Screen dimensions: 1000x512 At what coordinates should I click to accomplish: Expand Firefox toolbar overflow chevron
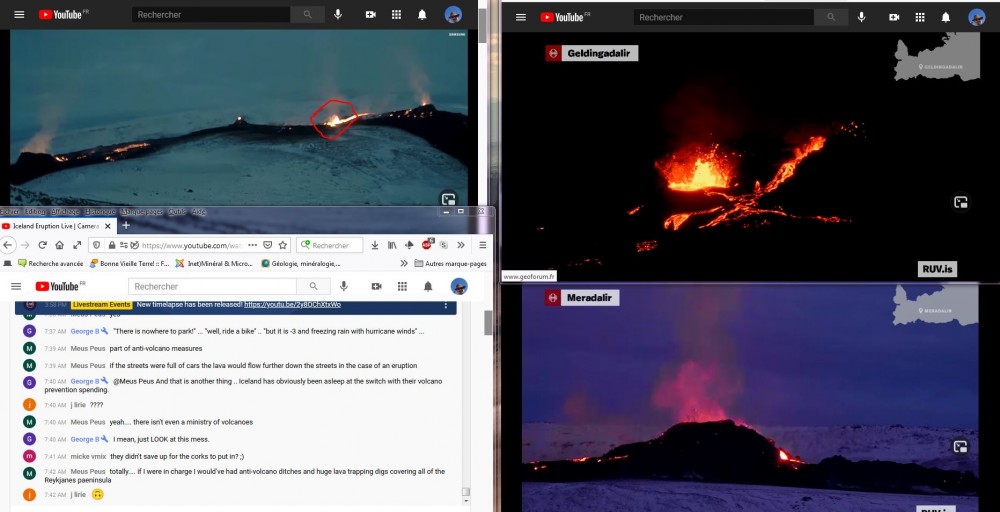(x=461, y=245)
